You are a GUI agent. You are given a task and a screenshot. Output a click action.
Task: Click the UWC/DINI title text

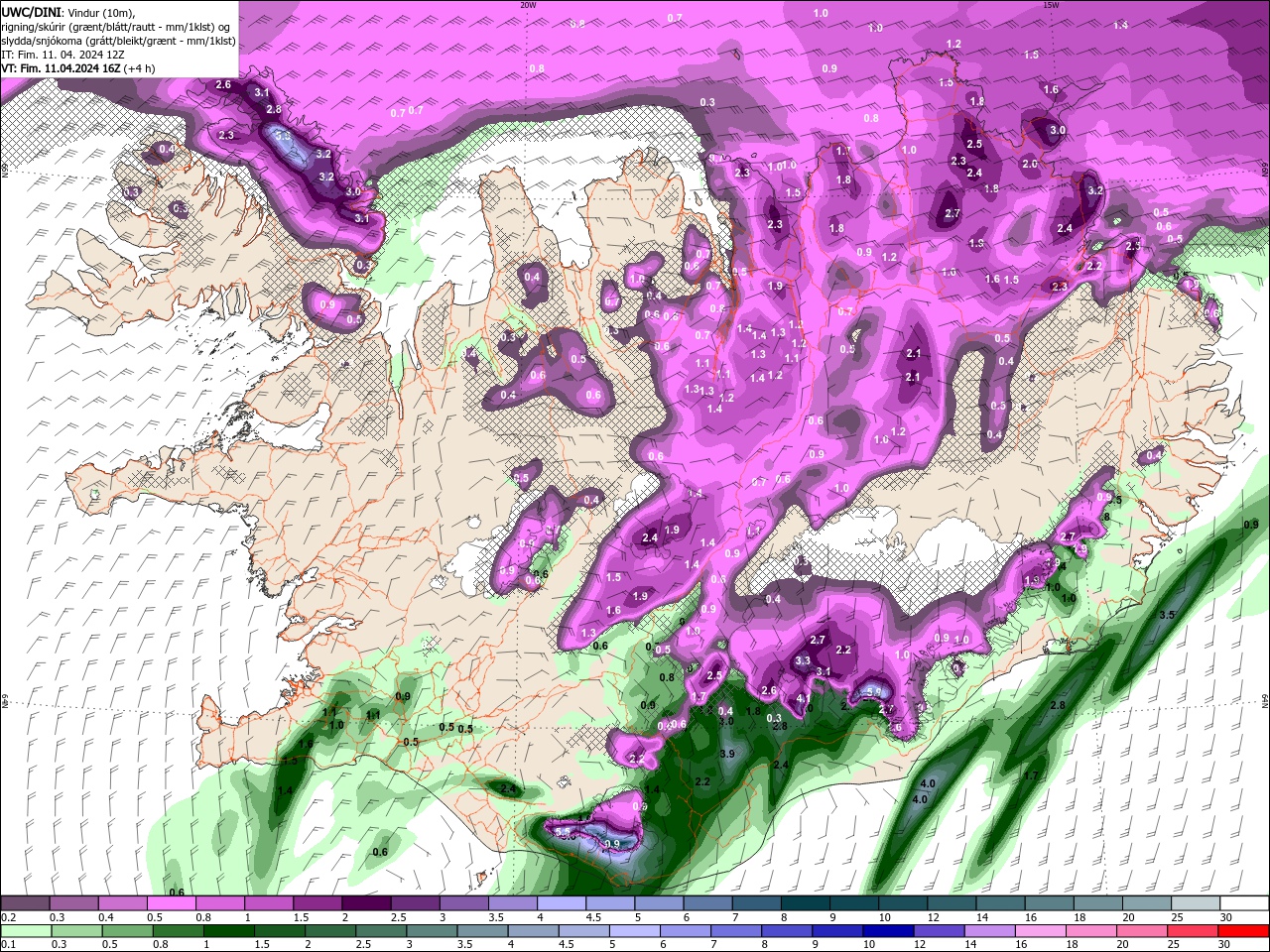point(30,12)
